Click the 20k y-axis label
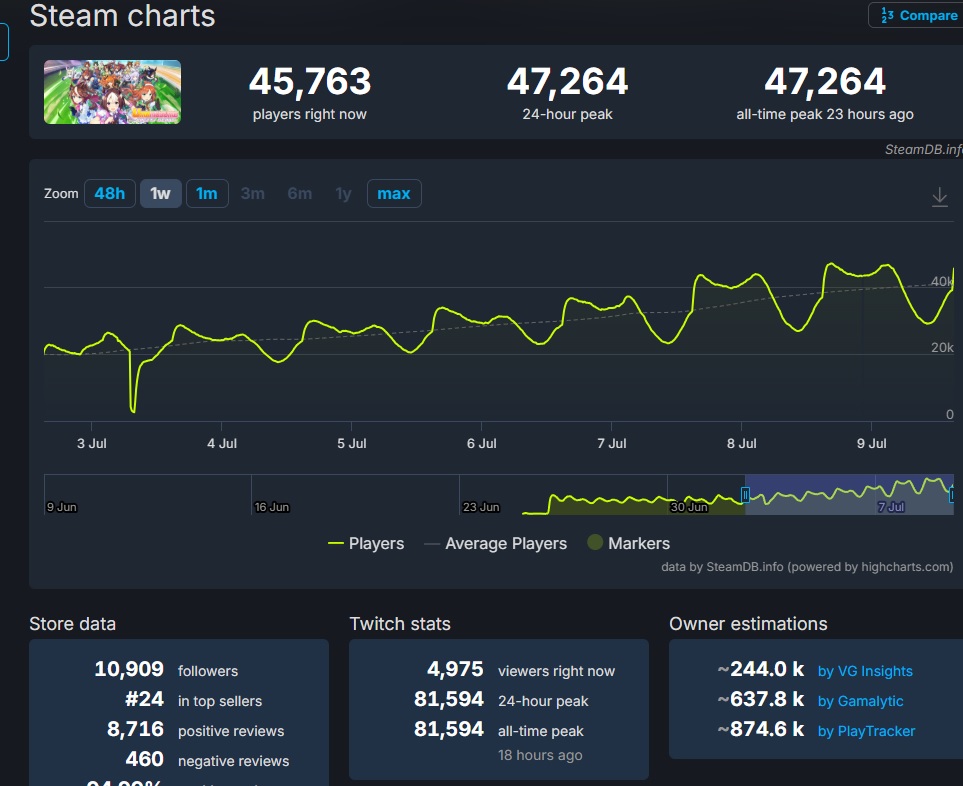Image resolution: width=963 pixels, height=786 pixels. click(942, 348)
